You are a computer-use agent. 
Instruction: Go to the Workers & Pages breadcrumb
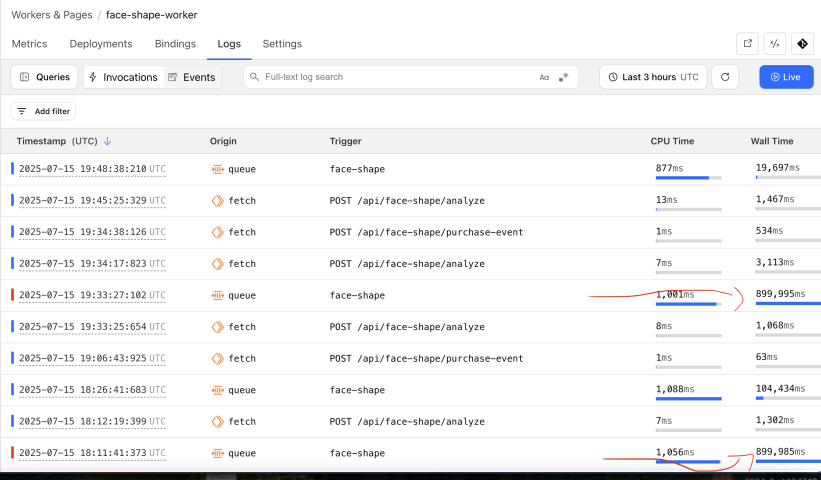(51, 16)
